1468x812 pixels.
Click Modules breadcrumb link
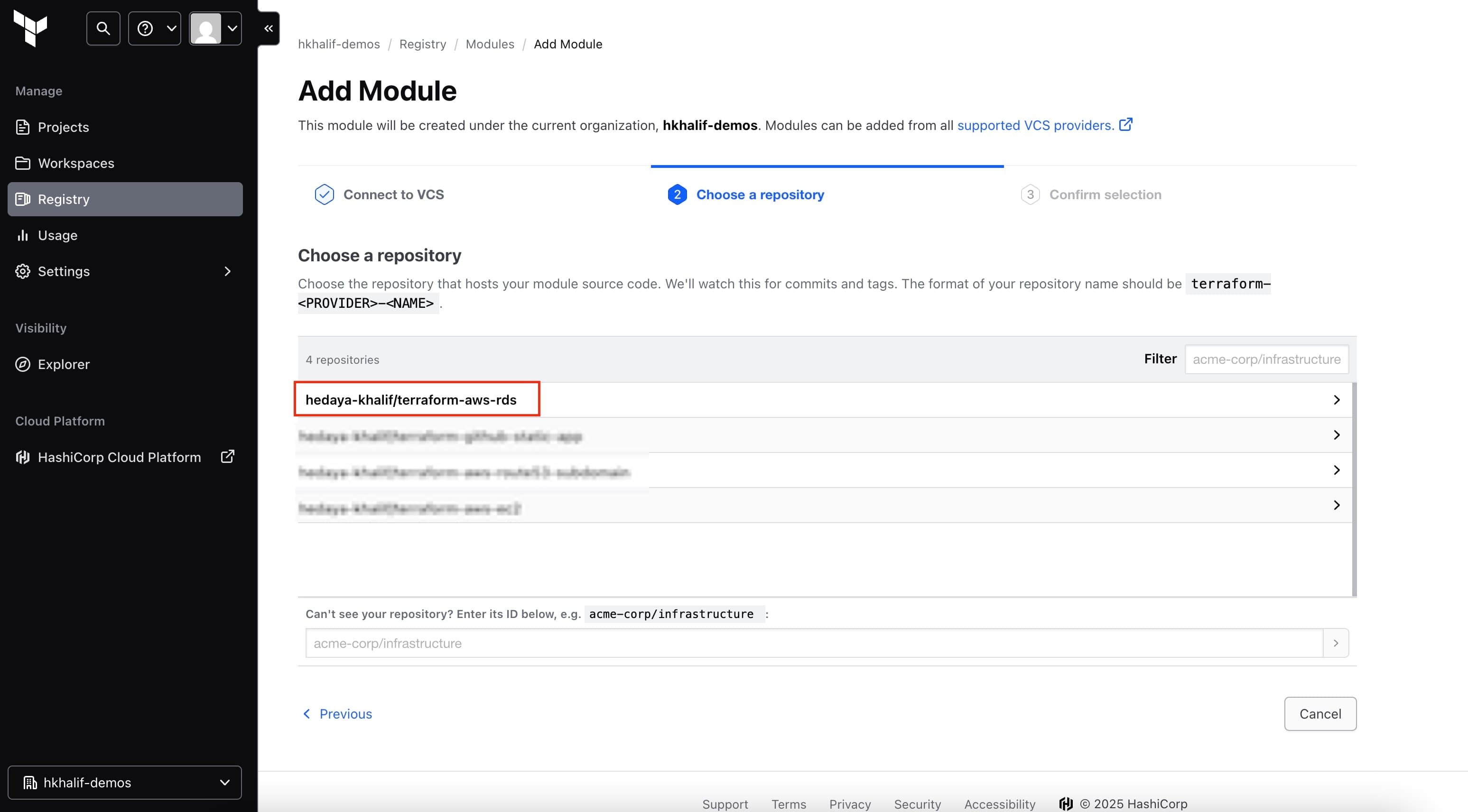click(490, 44)
